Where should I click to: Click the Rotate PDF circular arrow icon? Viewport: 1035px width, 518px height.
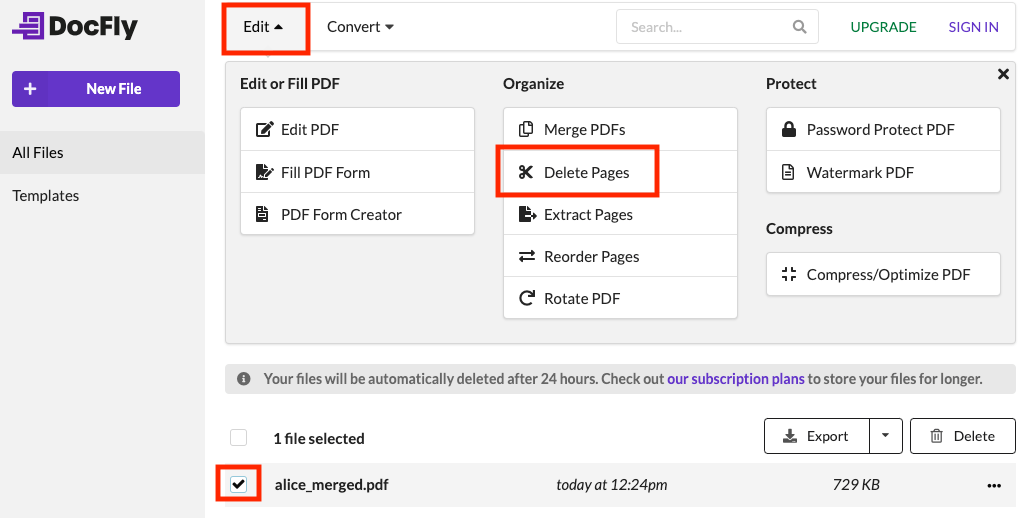coord(526,298)
